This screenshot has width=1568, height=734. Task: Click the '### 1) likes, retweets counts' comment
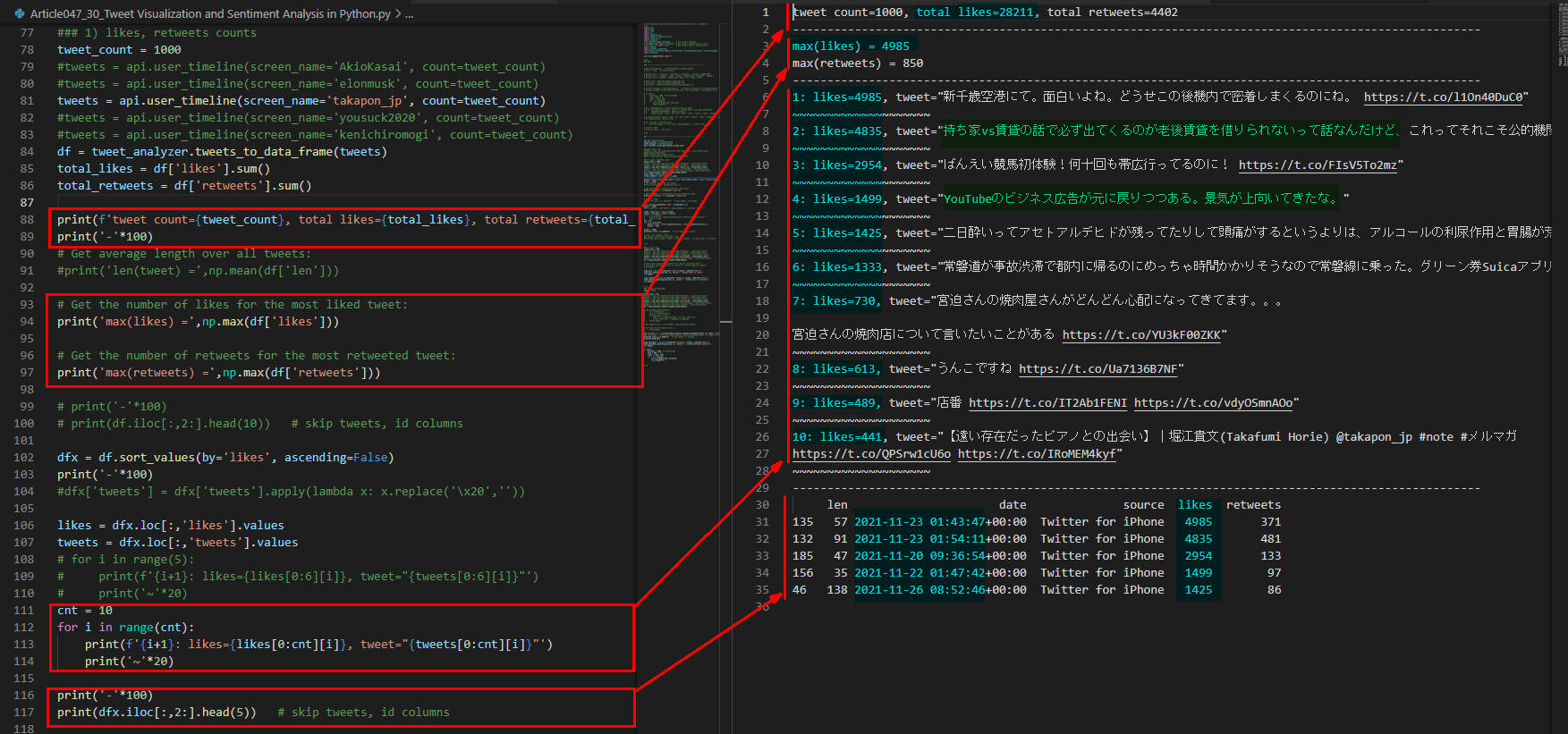point(157,33)
